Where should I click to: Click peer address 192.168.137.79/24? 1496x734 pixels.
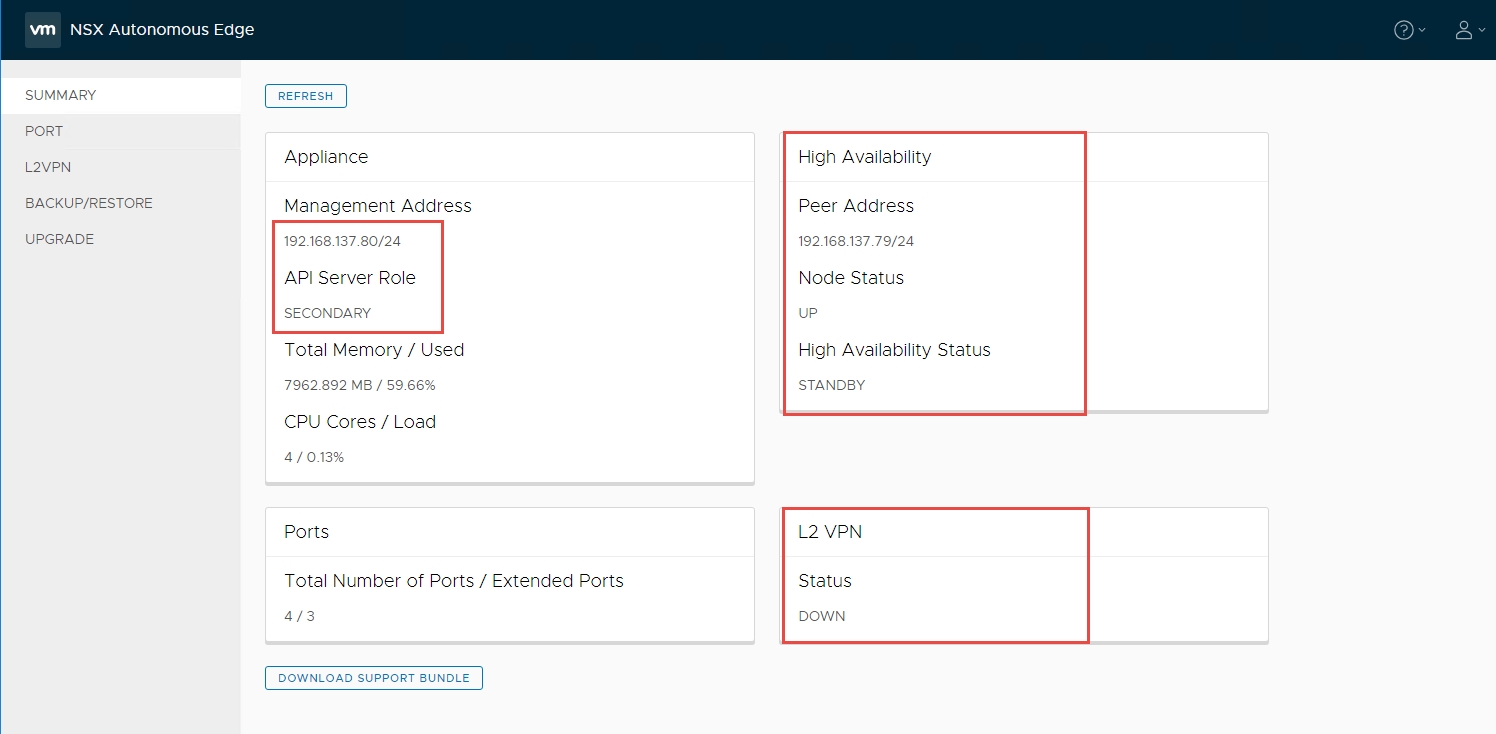point(856,241)
